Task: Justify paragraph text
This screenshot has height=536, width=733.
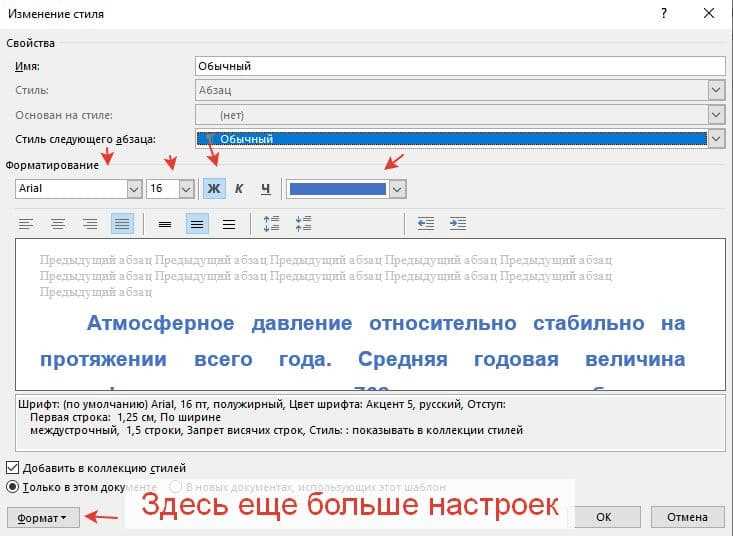Action: click(122, 224)
